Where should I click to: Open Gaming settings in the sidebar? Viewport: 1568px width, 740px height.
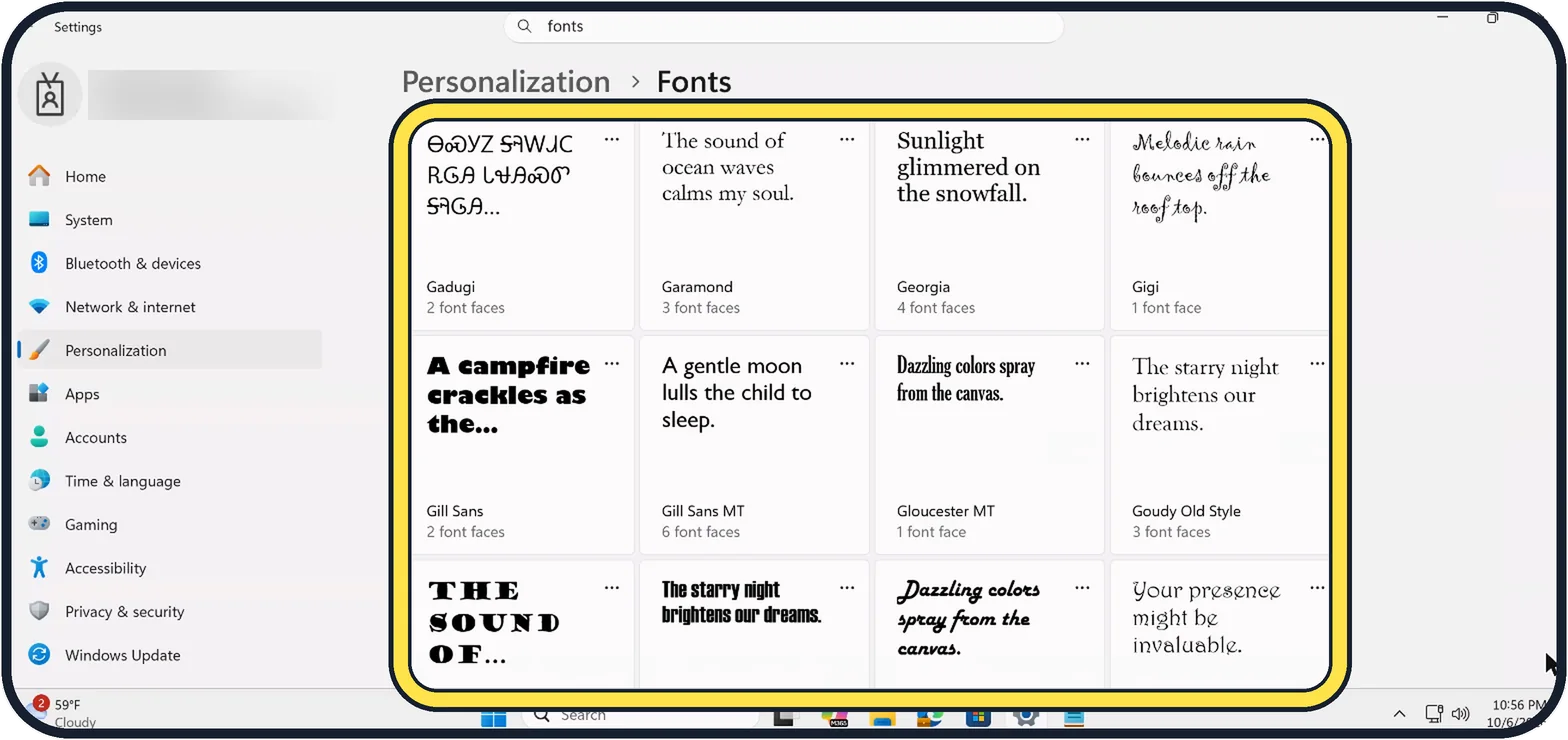point(170,525)
